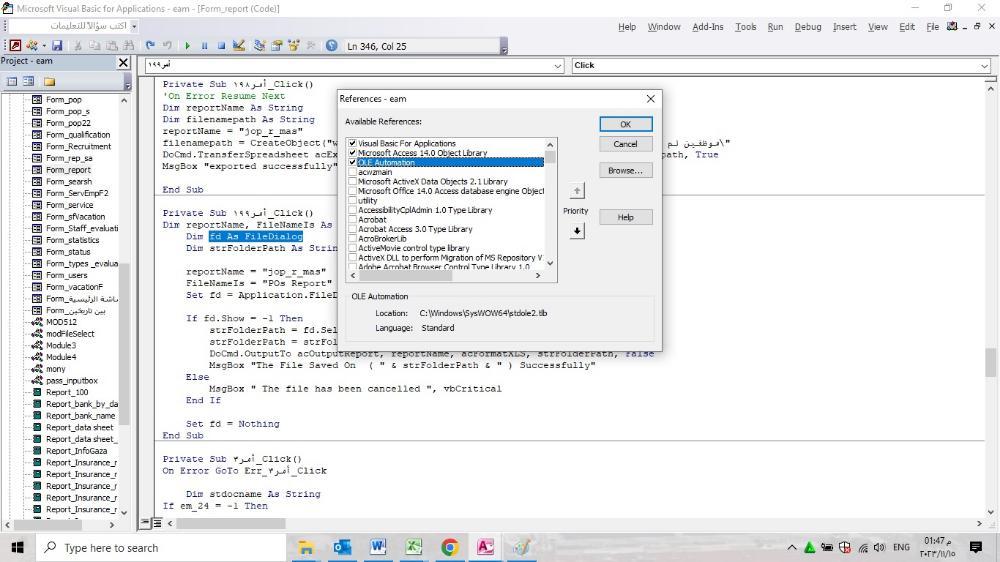
Task: Open the Arabic help question box dropdown
Action: pos(133,26)
